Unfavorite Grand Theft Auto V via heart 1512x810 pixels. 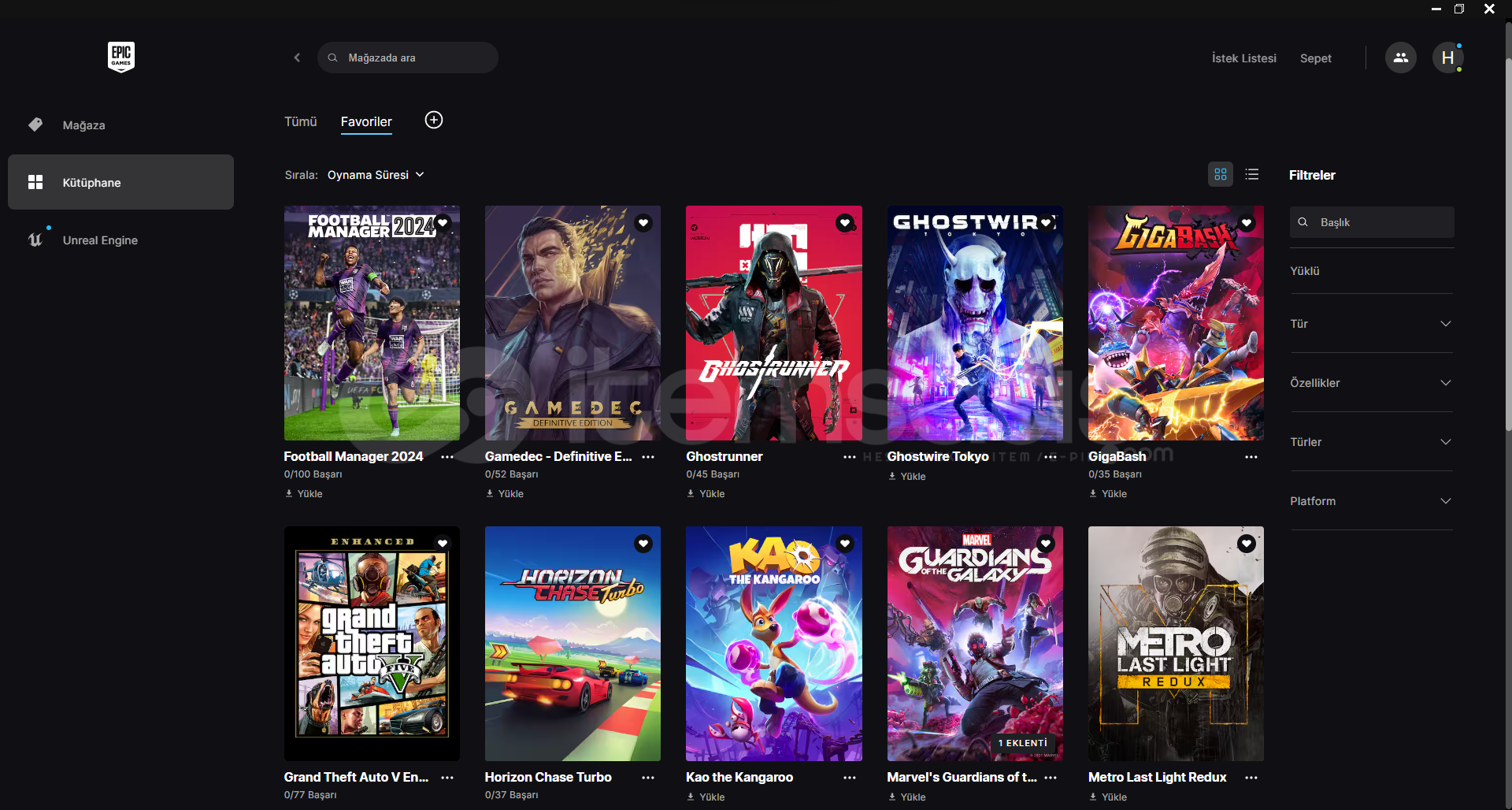443,544
